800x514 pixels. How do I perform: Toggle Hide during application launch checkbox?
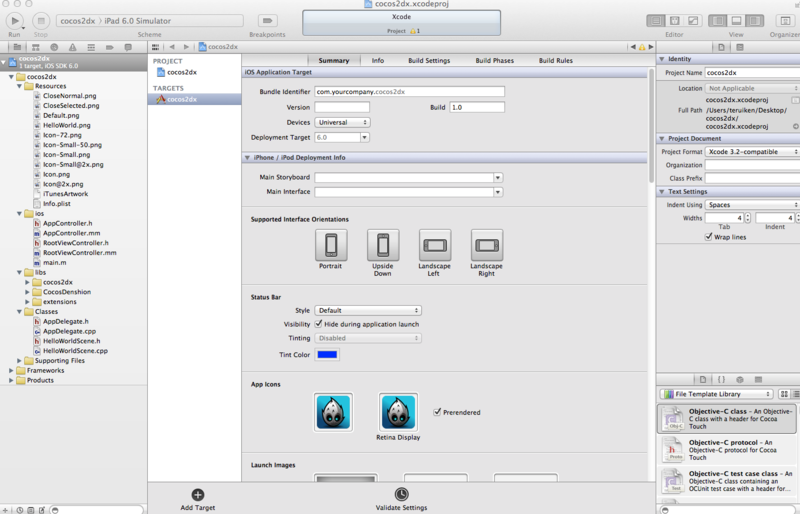pos(318,324)
